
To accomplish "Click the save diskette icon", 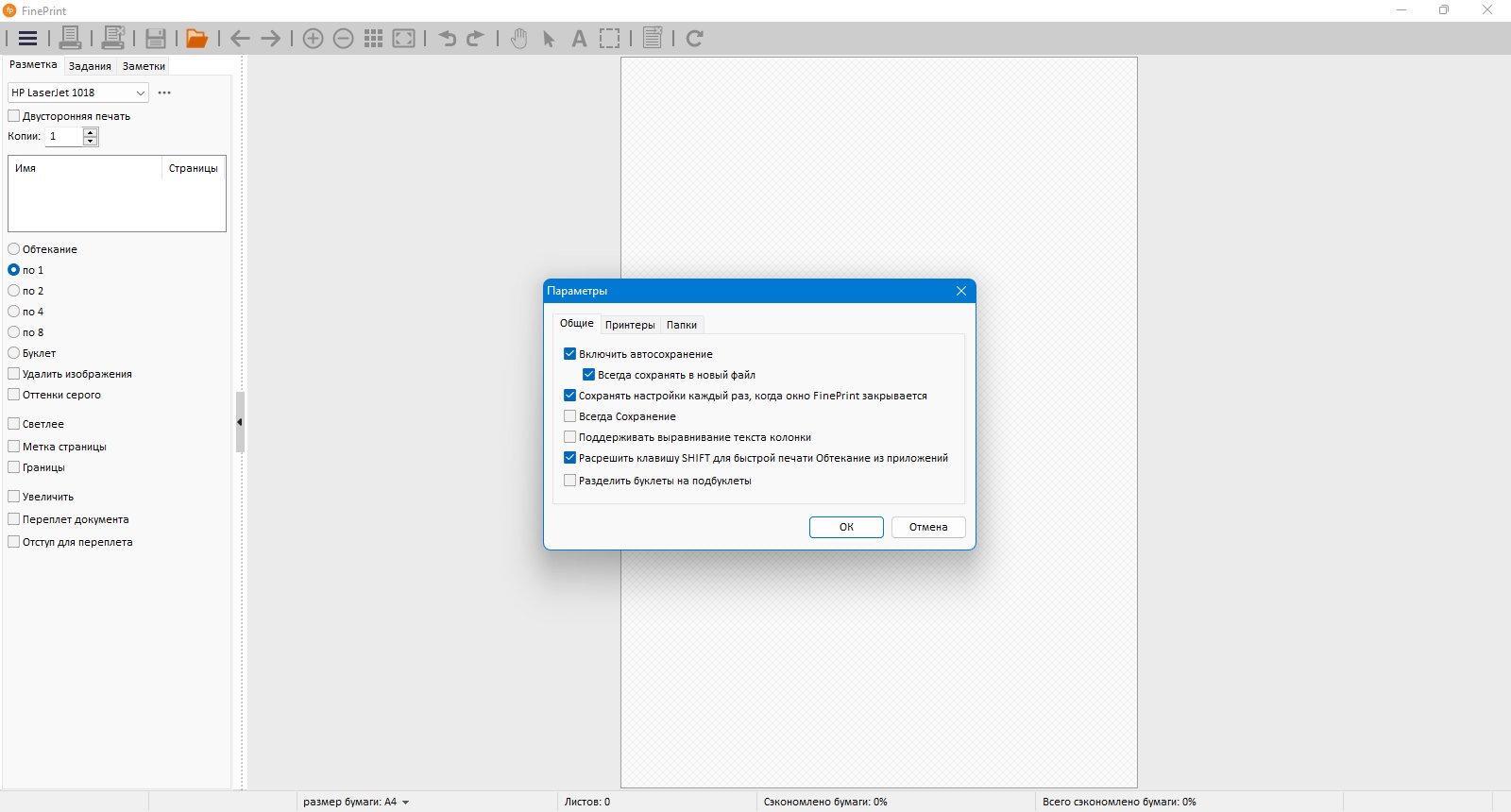I will [156, 39].
